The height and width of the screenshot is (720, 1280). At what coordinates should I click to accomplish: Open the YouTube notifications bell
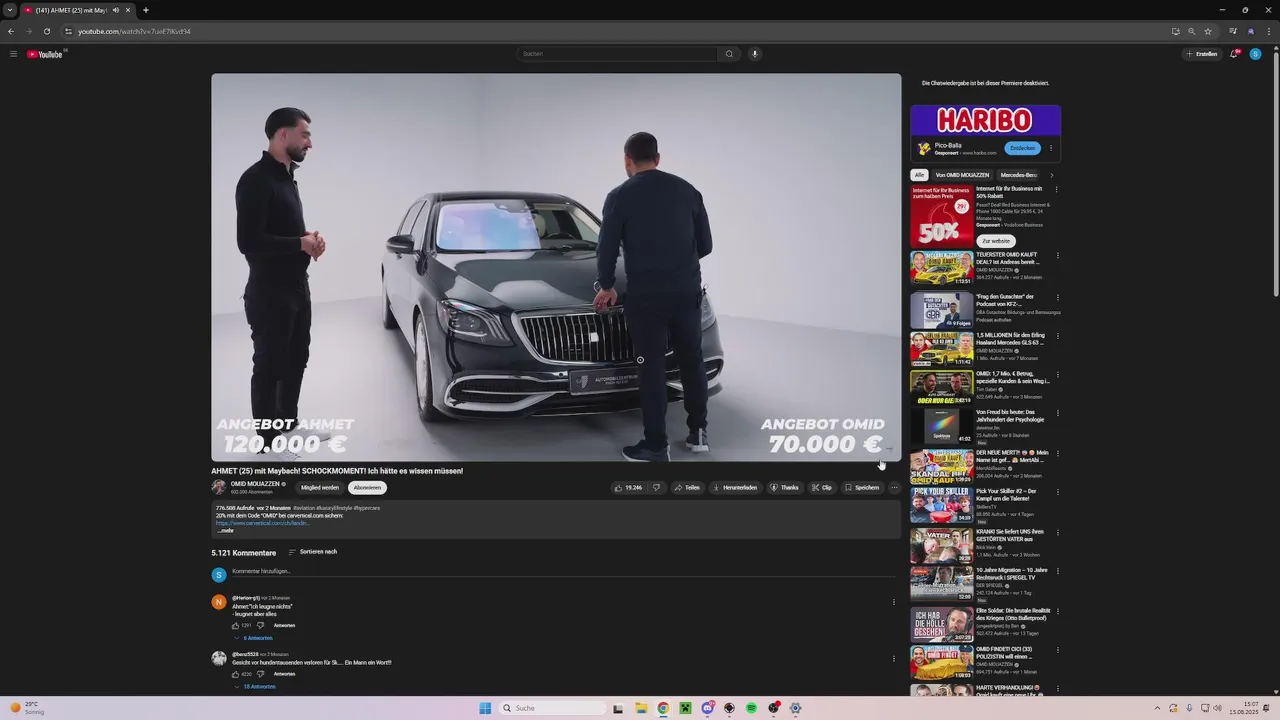pos(1234,54)
